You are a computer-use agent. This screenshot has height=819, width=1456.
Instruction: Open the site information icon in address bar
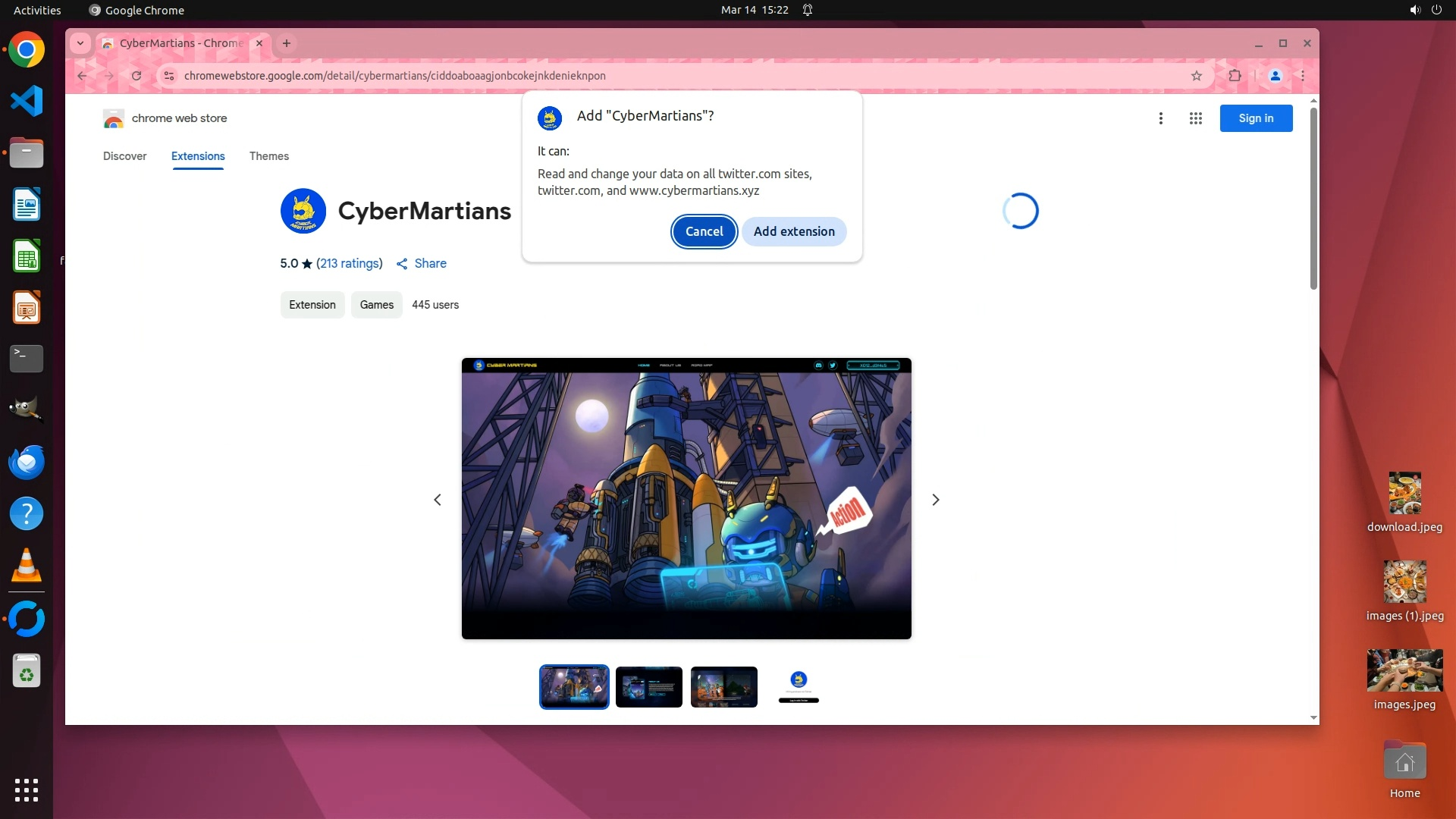tap(169, 76)
